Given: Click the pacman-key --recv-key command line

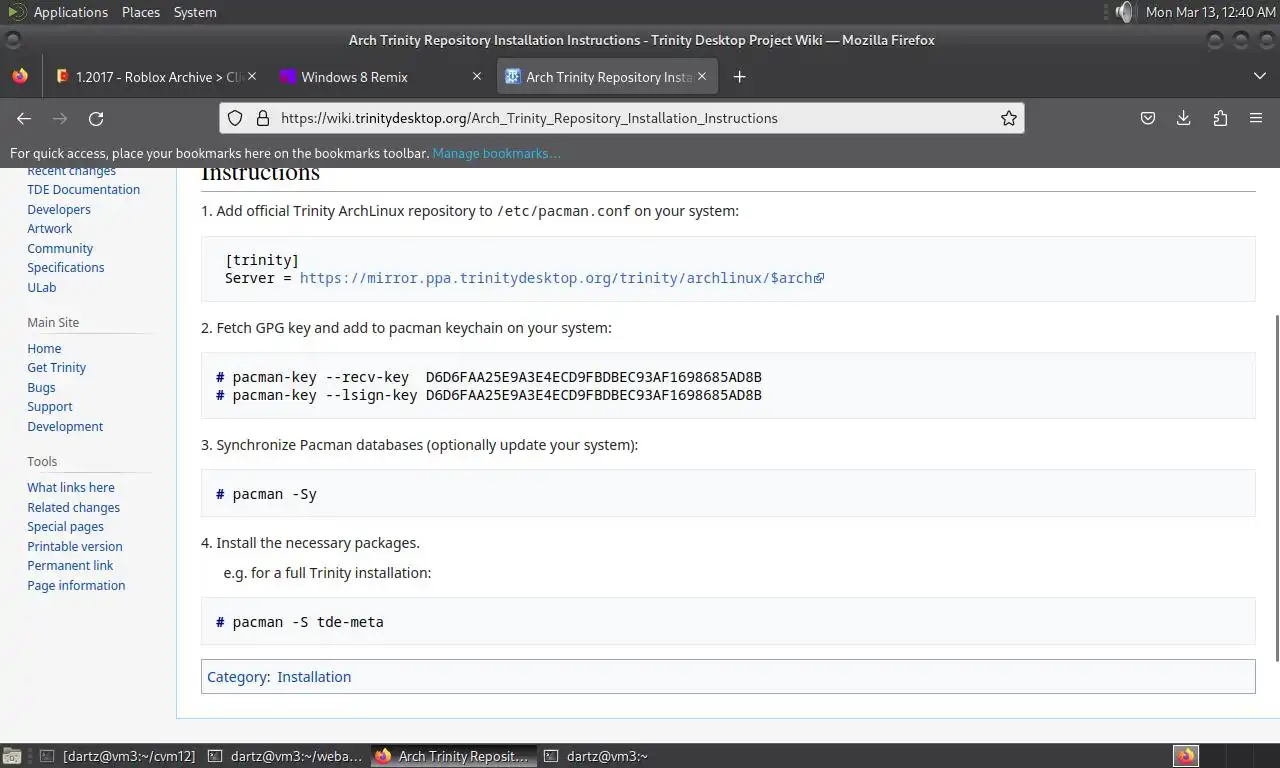Looking at the screenshot, I should point(489,377).
